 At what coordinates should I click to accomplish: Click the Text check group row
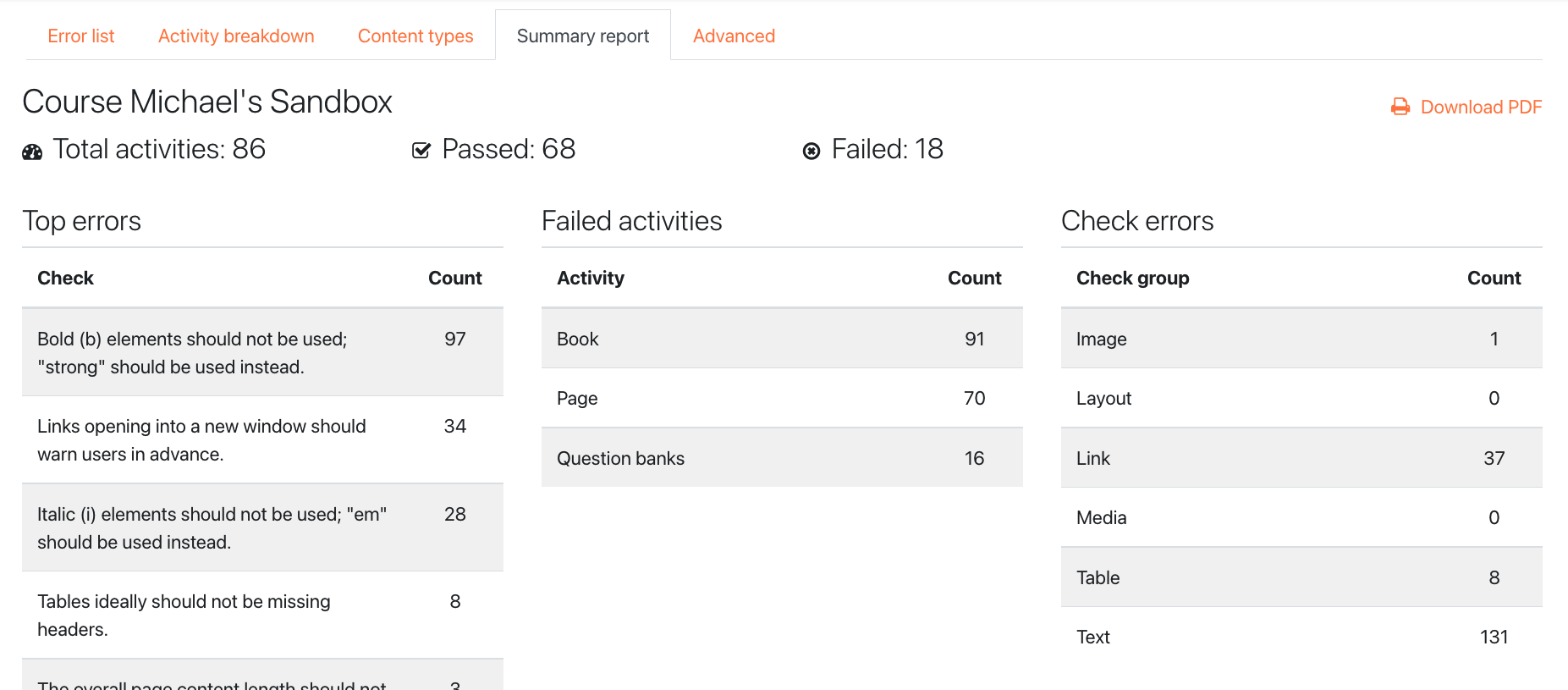click(1301, 637)
